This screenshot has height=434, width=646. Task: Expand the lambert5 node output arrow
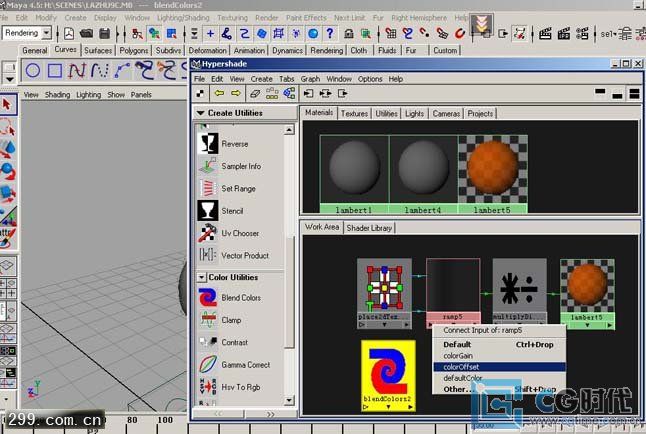pos(609,325)
